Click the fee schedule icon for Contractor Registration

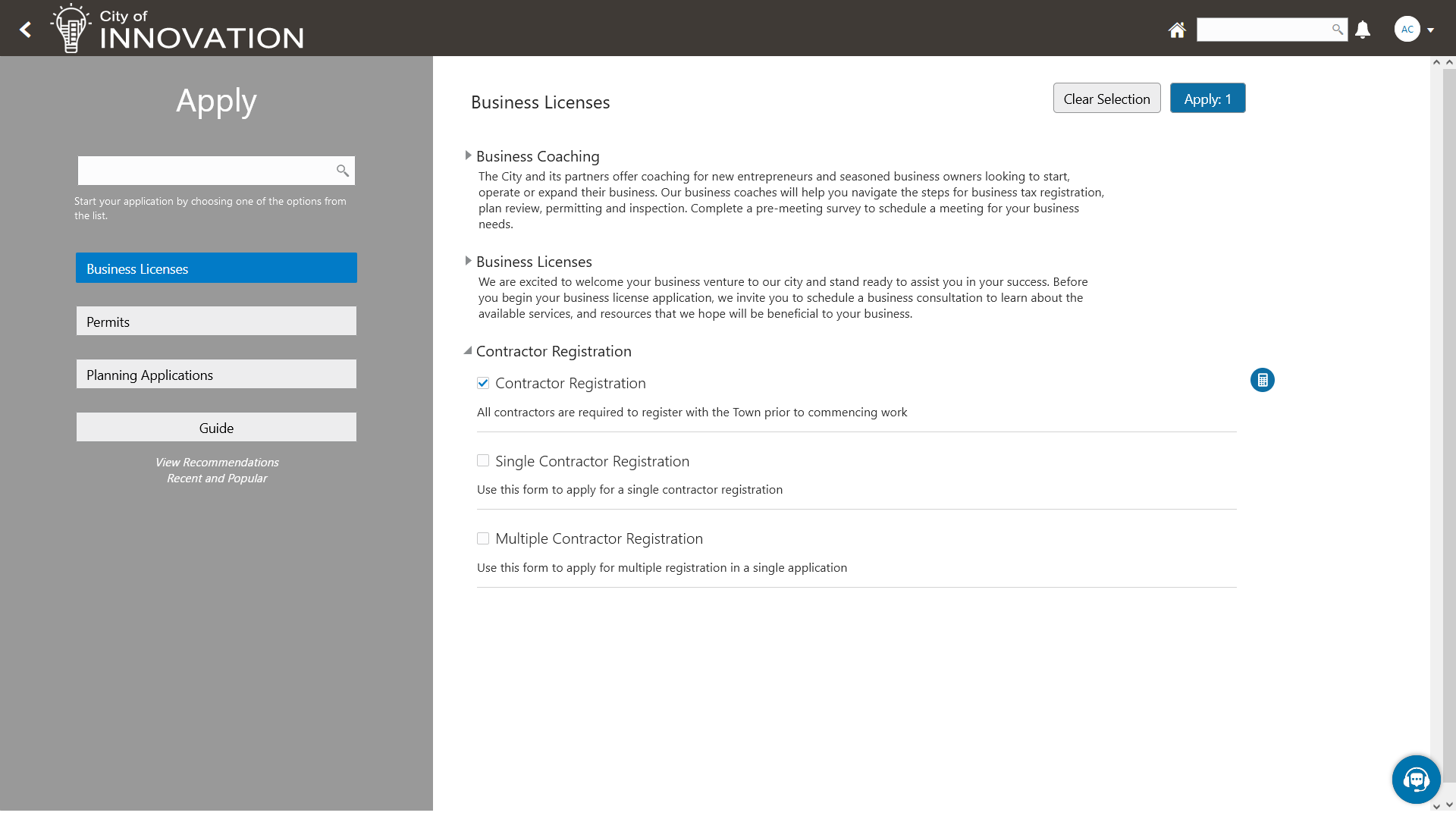(x=1262, y=379)
